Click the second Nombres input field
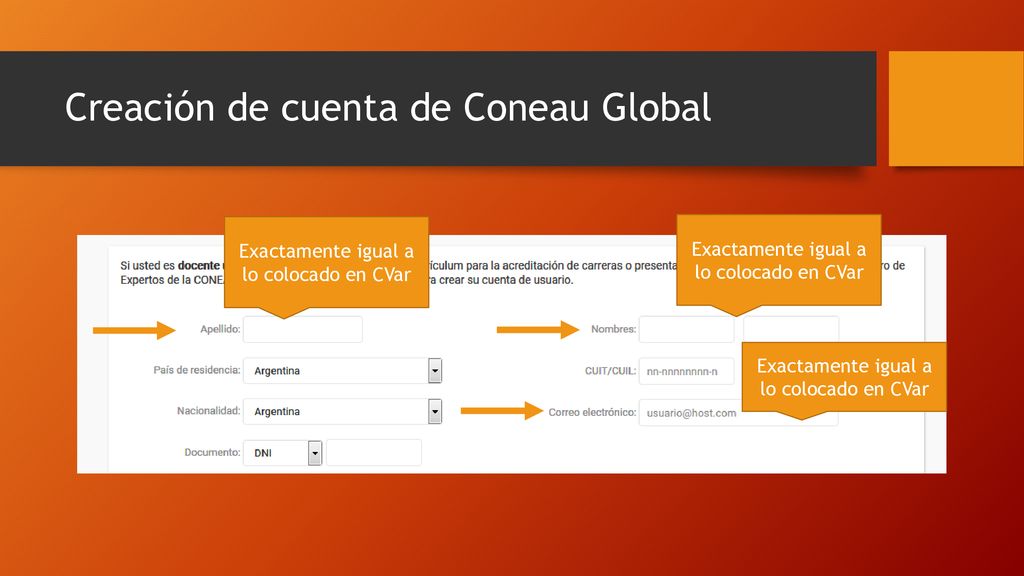The height and width of the screenshot is (576, 1024). click(791, 329)
